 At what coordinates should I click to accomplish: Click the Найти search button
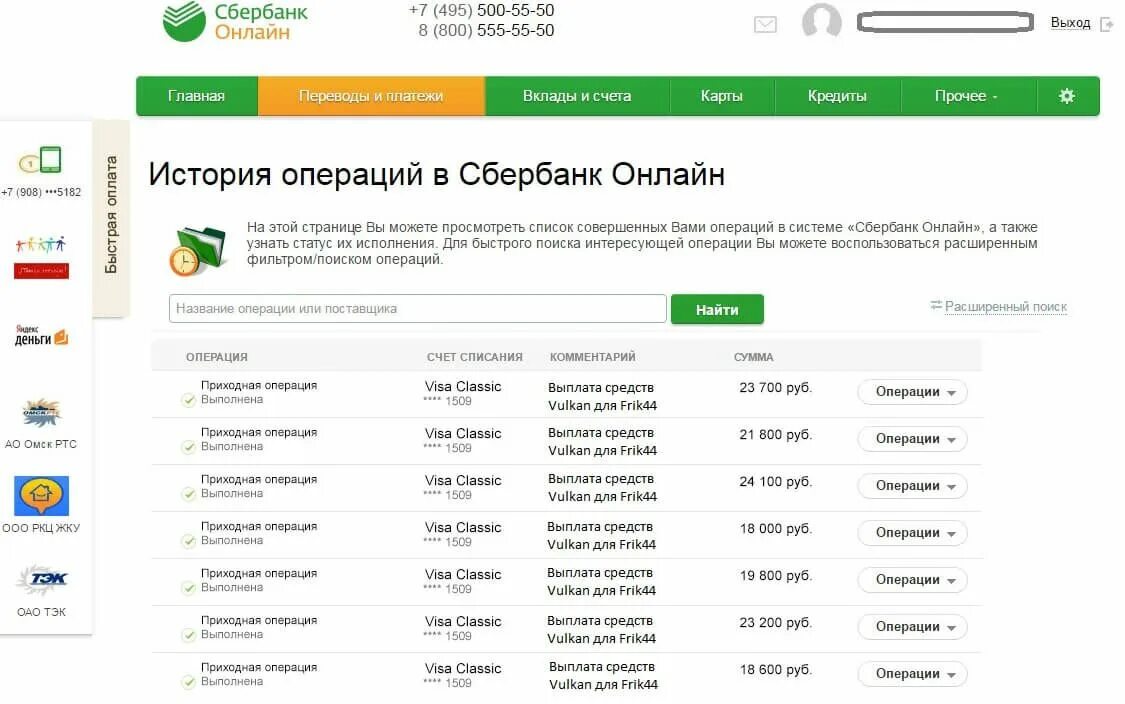717,309
